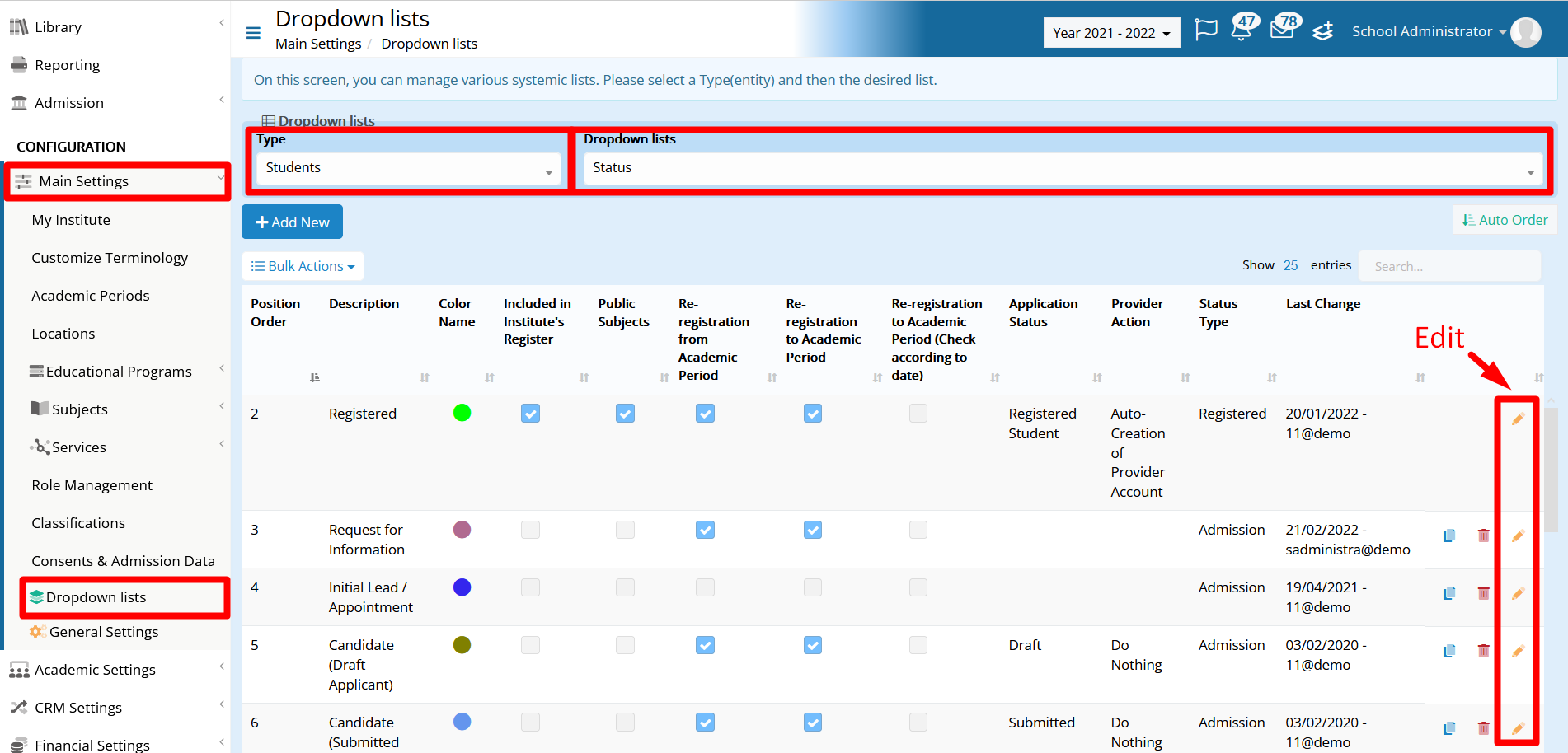
Task: Open the flag notifications icon
Action: point(1206,30)
